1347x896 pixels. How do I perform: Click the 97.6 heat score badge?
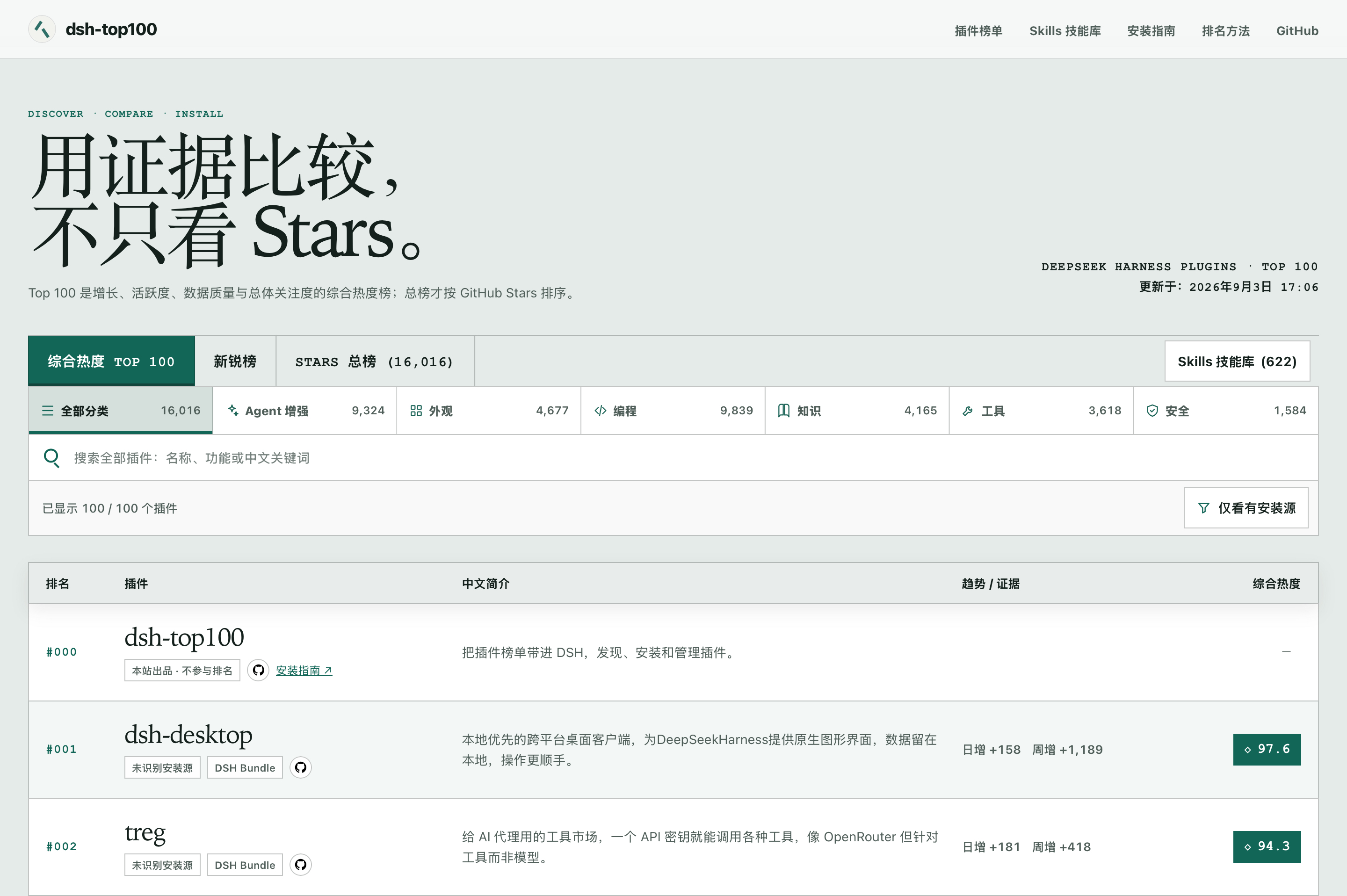pyautogui.click(x=1267, y=749)
